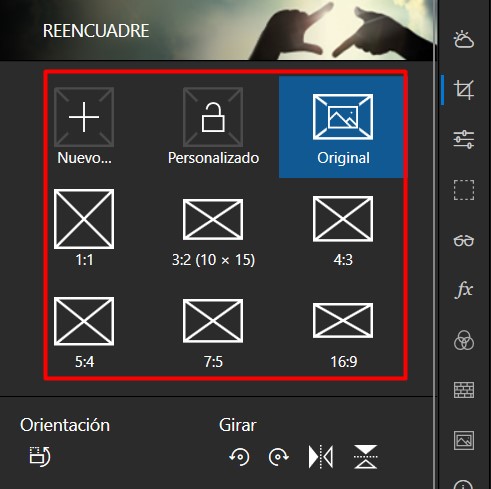Open the crop tool in the sidebar
Image resolution: width=491 pixels, height=489 pixels.
464,89
